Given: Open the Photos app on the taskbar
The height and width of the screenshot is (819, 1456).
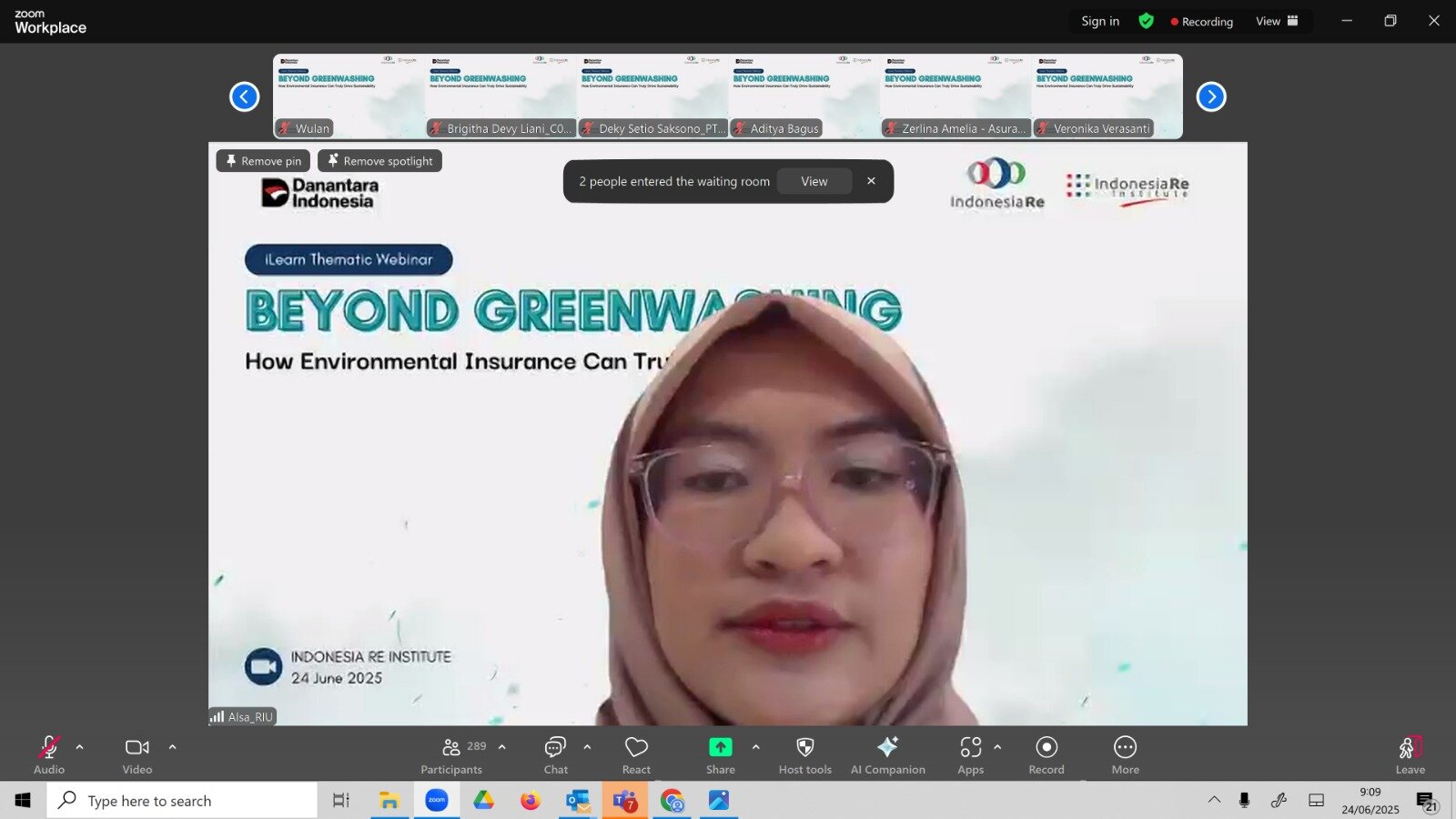Looking at the screenshot, I should (x=719, y=800).
